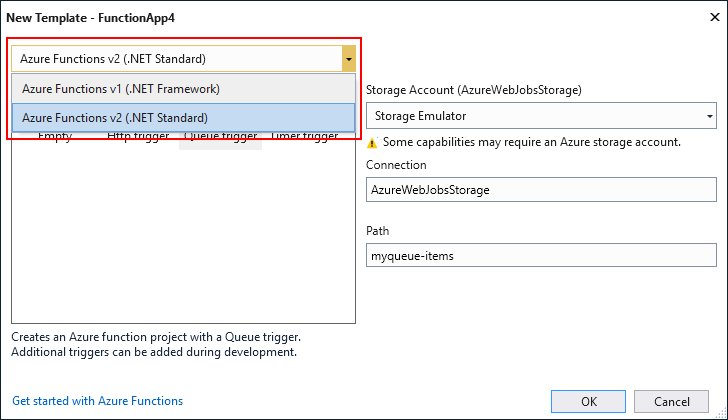Open the Azure Functions version dropdown arrow
728x420 pixels.
click(x=349, y=59)
